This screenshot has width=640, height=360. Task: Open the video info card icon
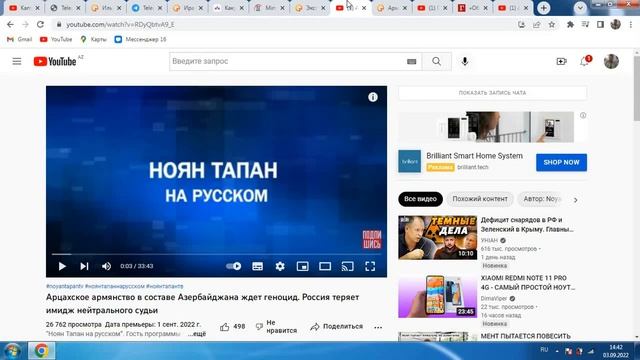pyautogui.click(x=373, y=97)
